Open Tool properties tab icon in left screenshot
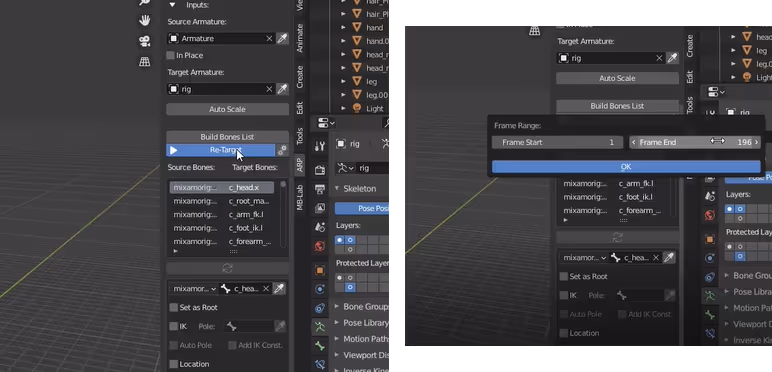The image size is (772, 372). [320, 146]
